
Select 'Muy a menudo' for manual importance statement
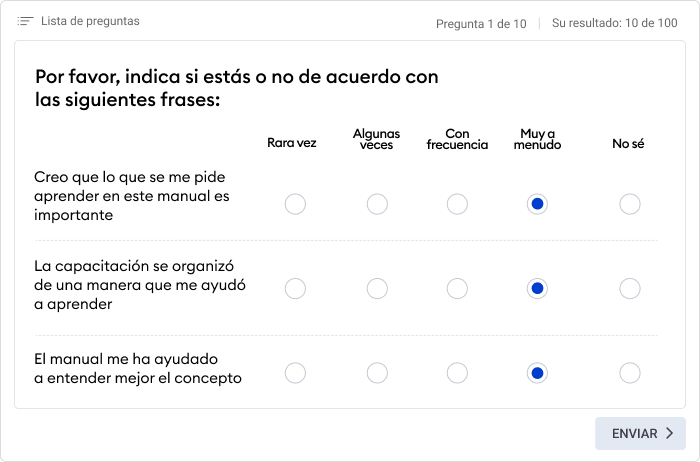click(537, 204)
